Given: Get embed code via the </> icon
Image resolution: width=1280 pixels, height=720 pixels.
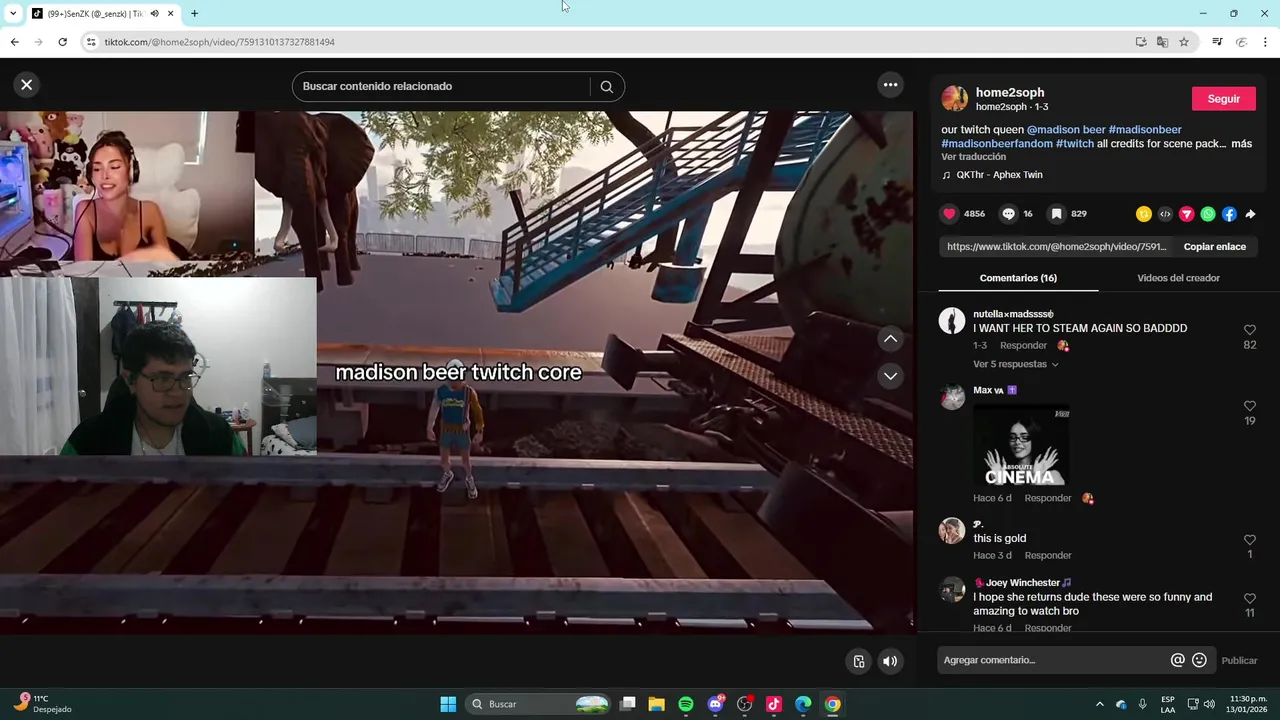Looking at the screenshot, I should 1165,214.
